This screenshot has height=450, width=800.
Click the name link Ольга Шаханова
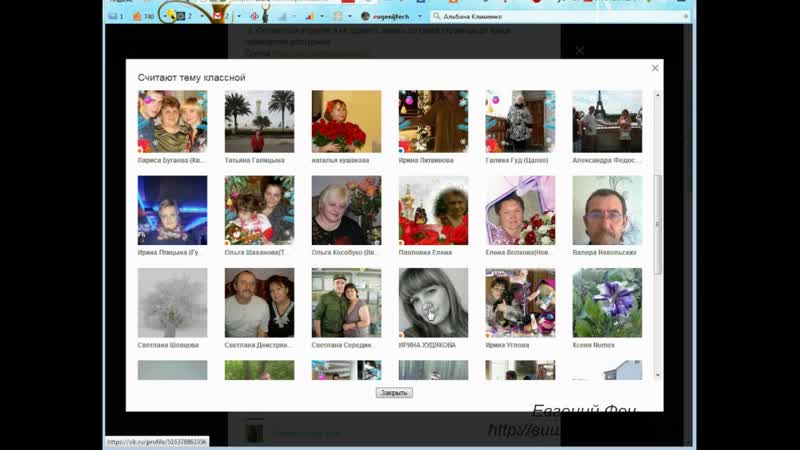coord(257,253)
